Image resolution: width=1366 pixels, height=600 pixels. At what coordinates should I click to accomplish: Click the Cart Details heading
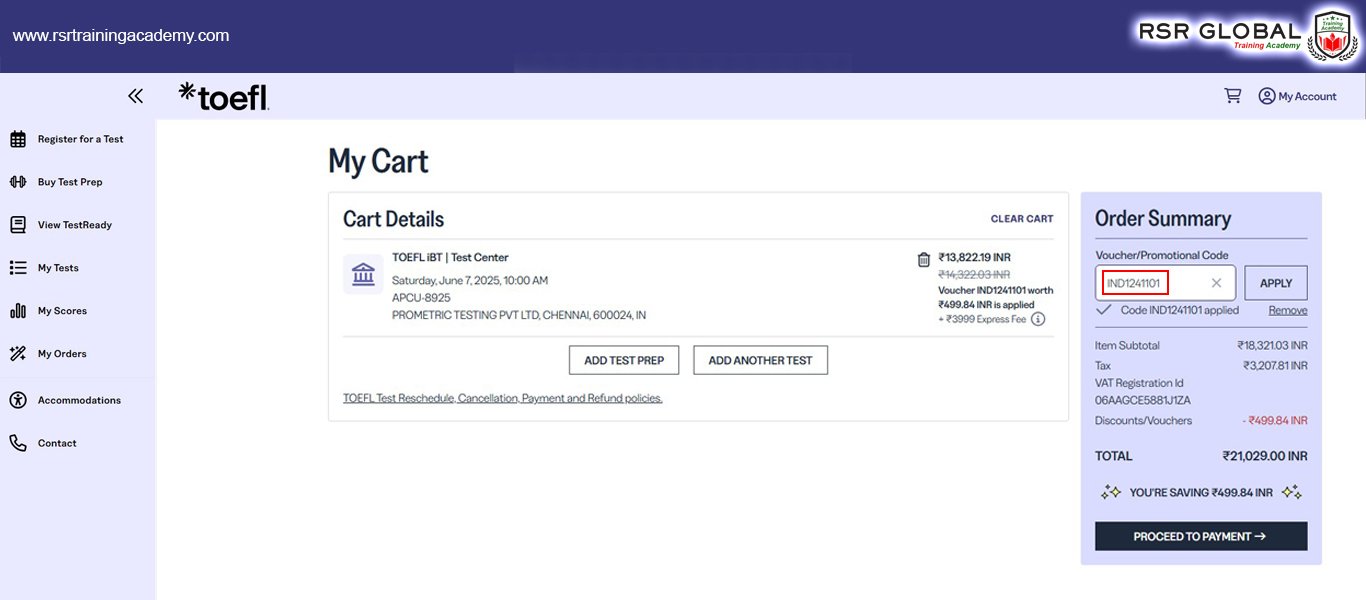tap(393, 219)
